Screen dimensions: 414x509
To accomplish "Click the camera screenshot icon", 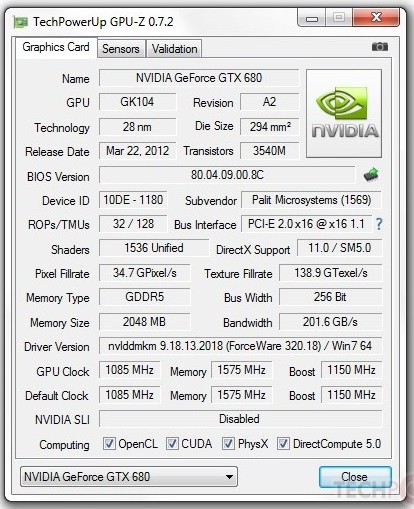I will 380,47.
